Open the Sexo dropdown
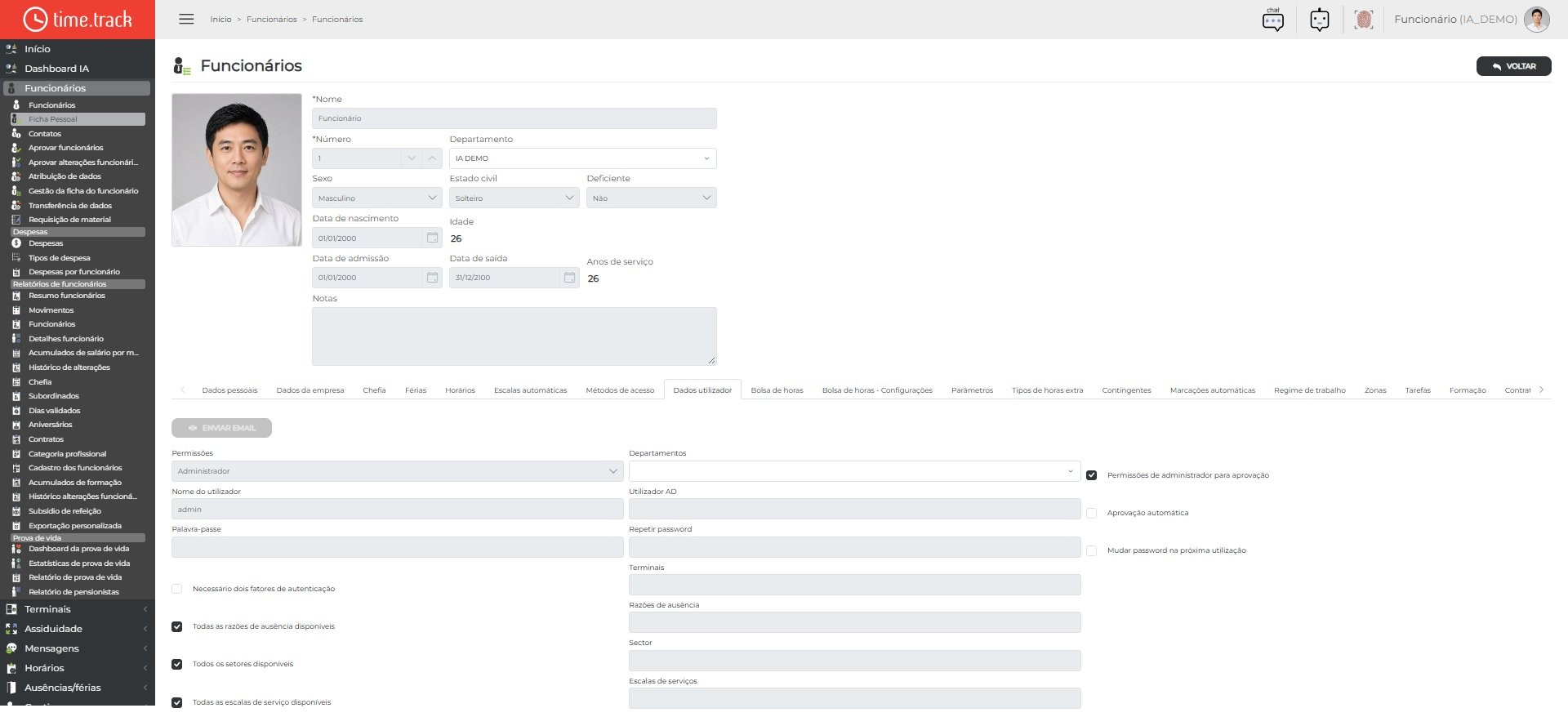 pyautogui.click(x=377, y=198)
